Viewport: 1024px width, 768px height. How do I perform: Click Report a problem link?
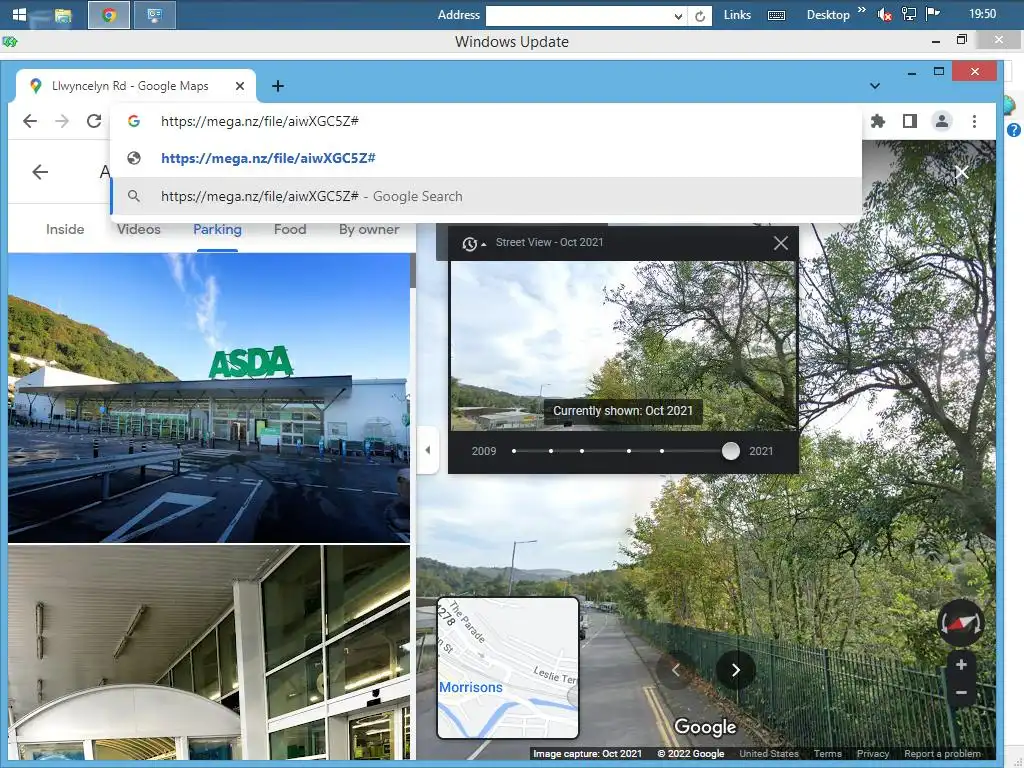pyautogui.click(x=942, y=754)
